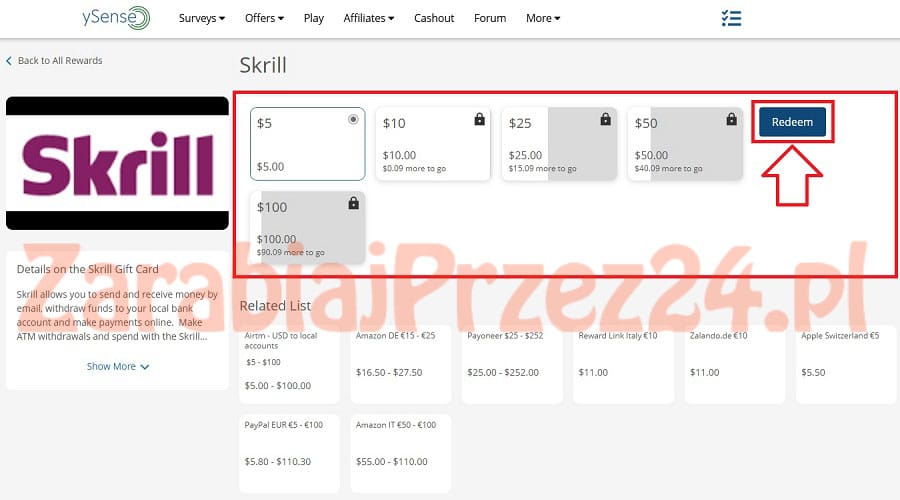Click the Redeem button
Image resolution: width=900 pixels, height=500 pixels.
(x=792, y=122)
